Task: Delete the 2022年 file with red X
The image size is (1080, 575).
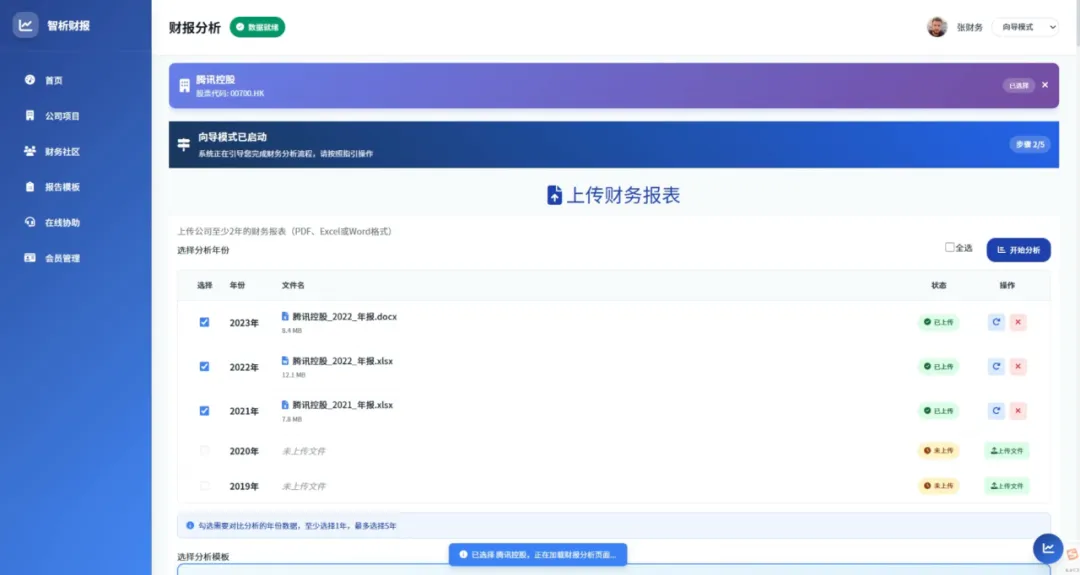Action: point(1018,366)
